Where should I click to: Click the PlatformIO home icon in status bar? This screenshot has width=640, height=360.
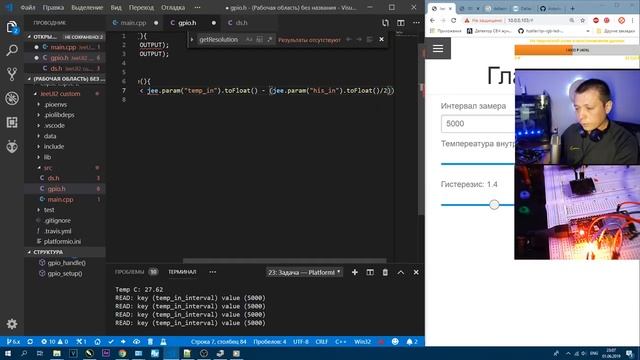[97, 342]
